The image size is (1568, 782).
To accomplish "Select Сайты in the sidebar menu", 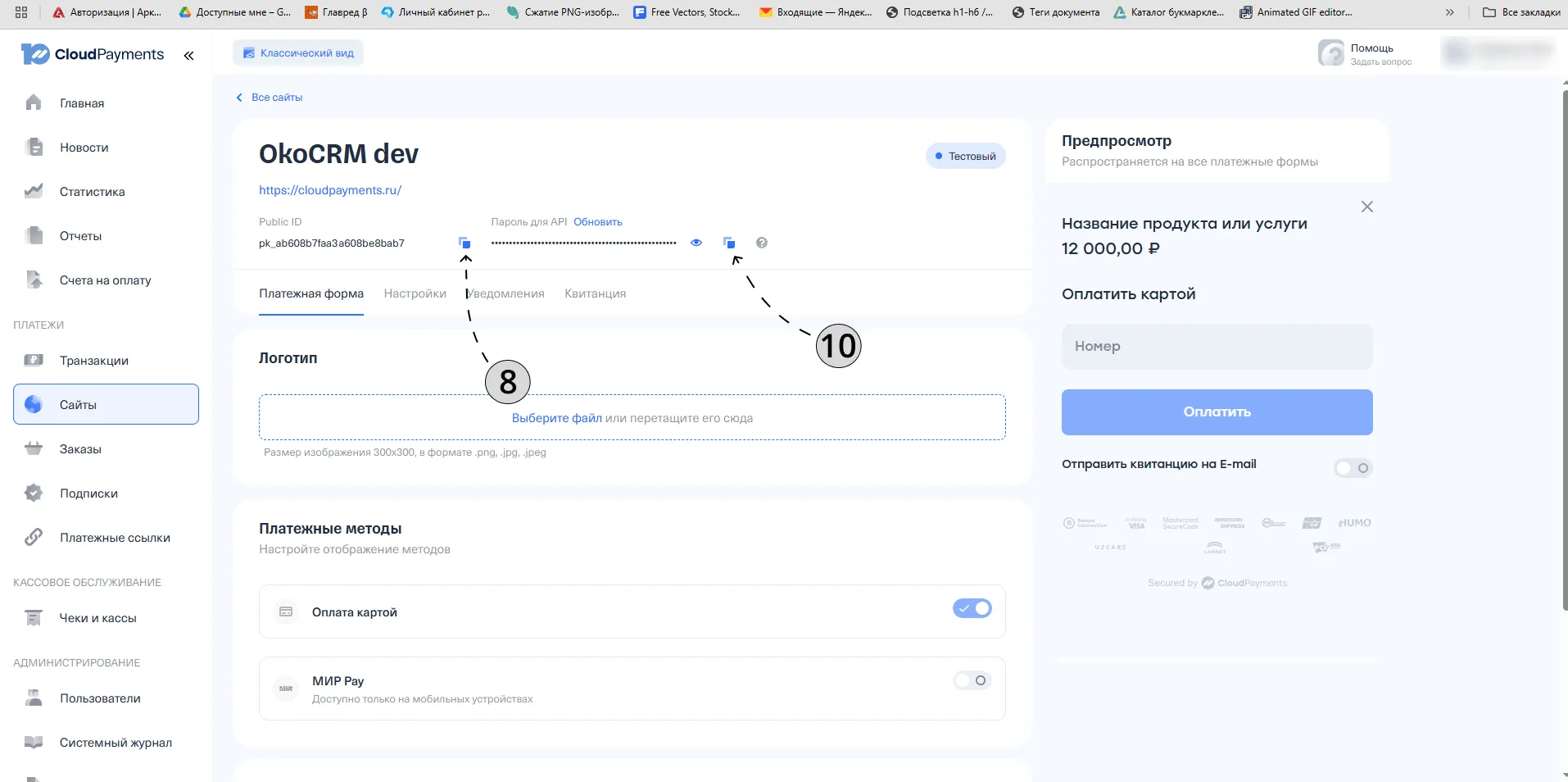I will tap(106, 404).
